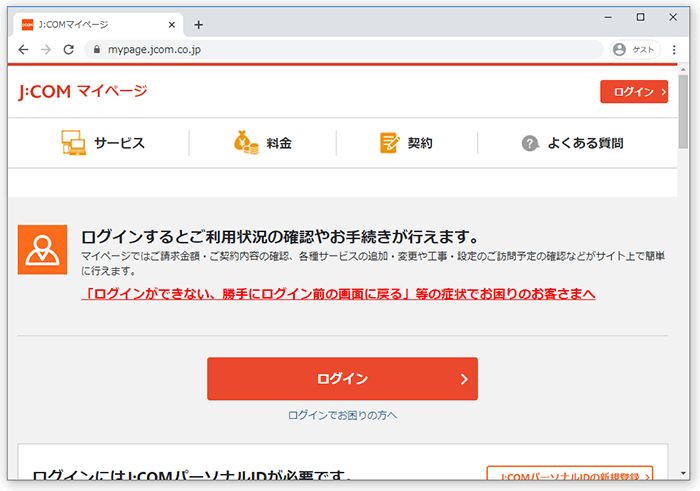Reload the J:COM page

click(69, 50)
